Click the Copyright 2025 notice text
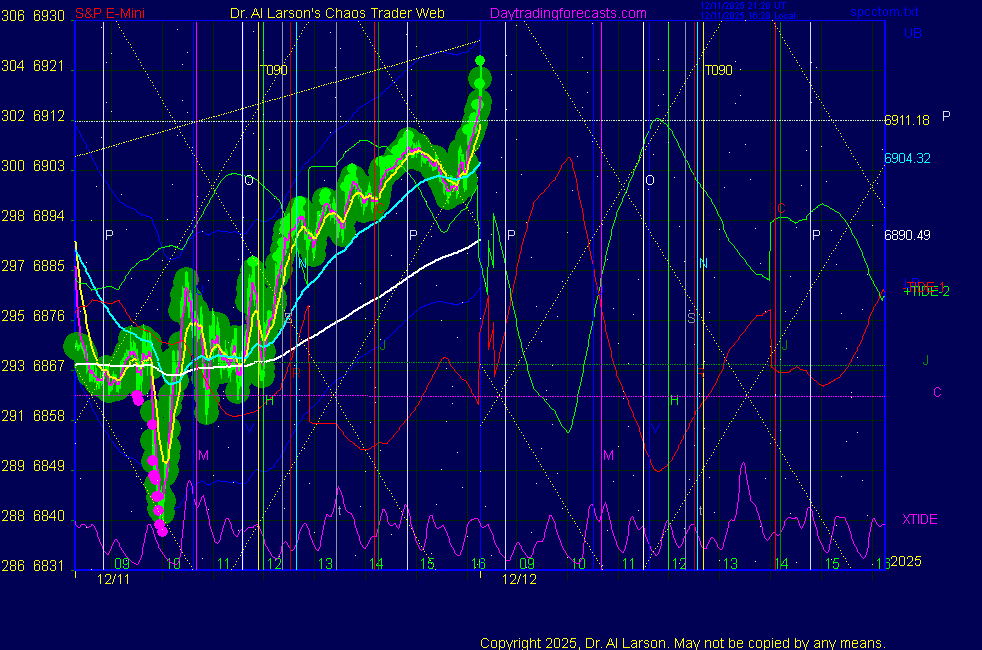This screenshot has height=650, width=982. point(682,642)
